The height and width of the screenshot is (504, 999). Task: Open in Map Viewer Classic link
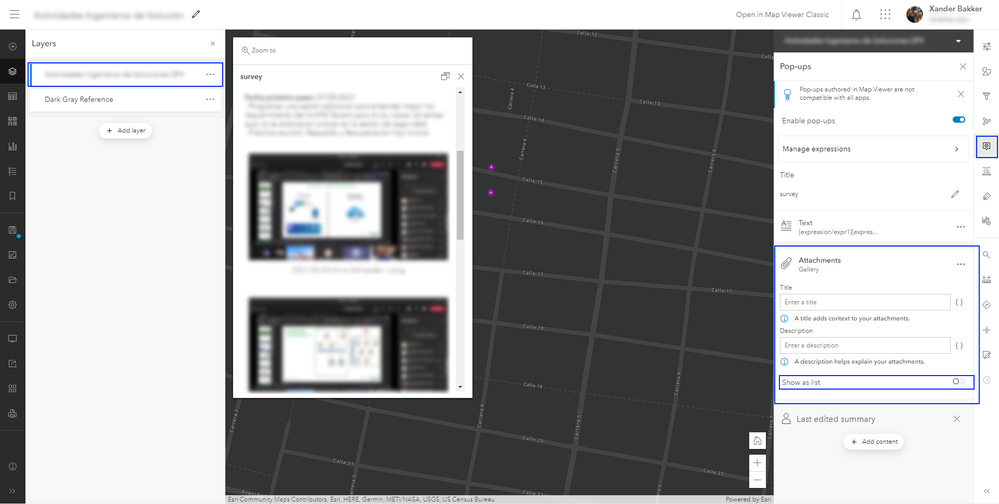coord(782,14)
